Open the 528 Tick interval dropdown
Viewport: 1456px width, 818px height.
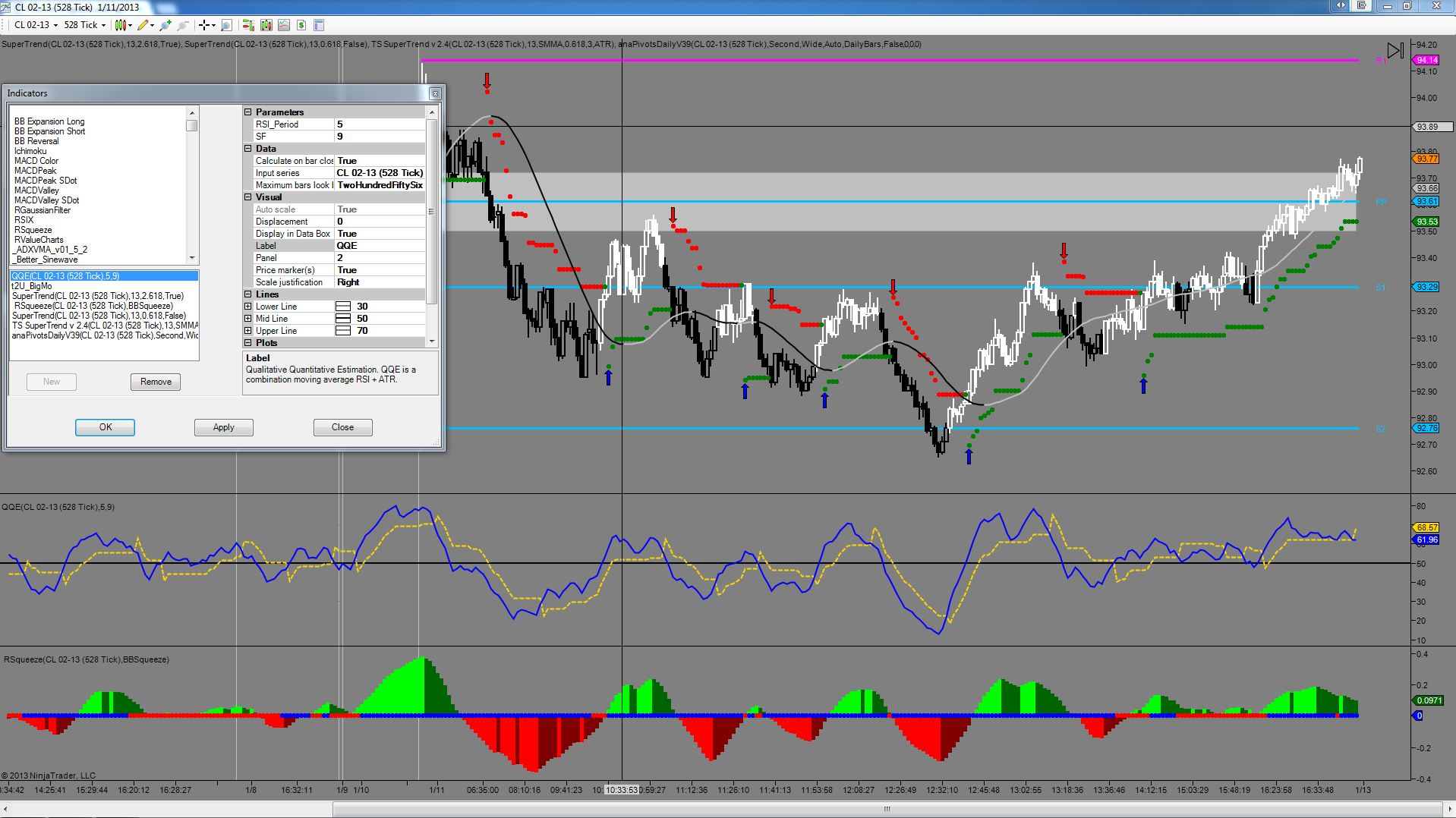coord(85,25)
